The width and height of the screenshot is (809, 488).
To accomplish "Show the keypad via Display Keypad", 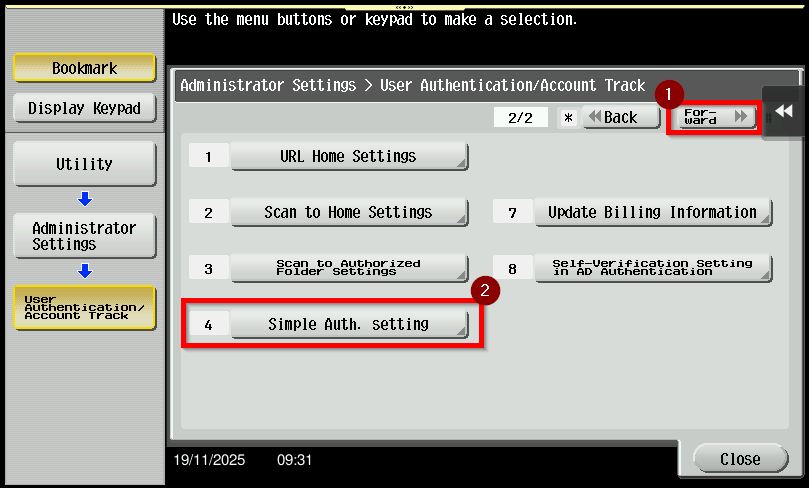I will pos(85,108).
